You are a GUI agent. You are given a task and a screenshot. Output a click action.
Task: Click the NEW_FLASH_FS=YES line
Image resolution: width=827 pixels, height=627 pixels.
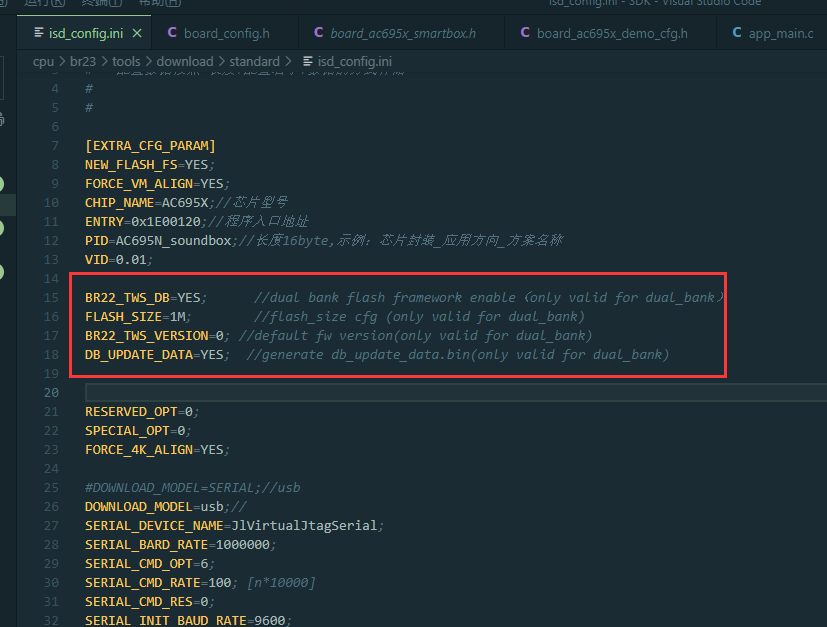[150, 165]
